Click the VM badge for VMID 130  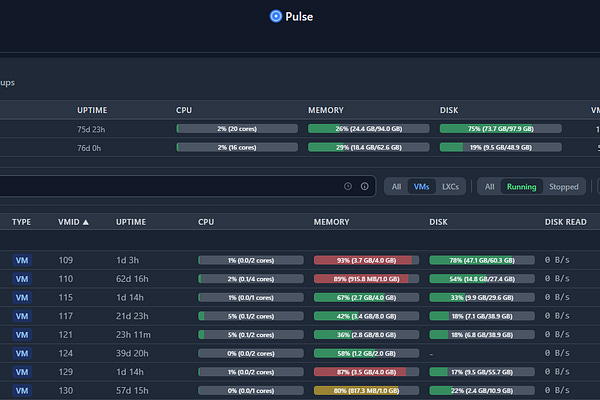[x=22, y=391]
